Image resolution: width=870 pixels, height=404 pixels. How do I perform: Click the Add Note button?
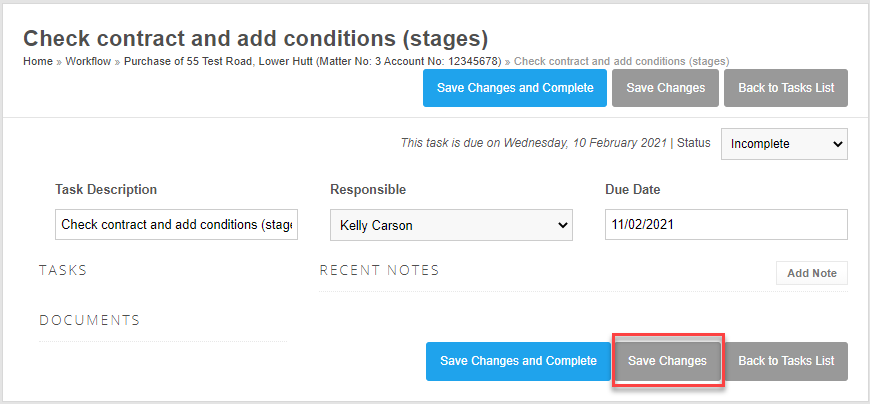(811, 273)
